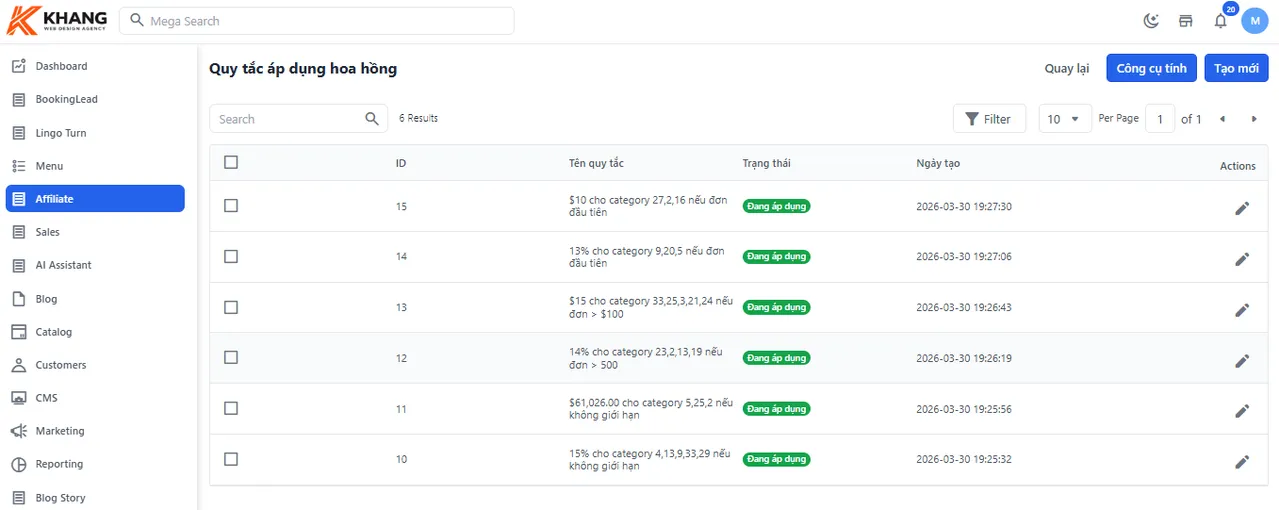The width and height of the screenshot is (1279, 510).
Task: Edit rule ID 15 with pencil icon
Action: click(1242, 208)
